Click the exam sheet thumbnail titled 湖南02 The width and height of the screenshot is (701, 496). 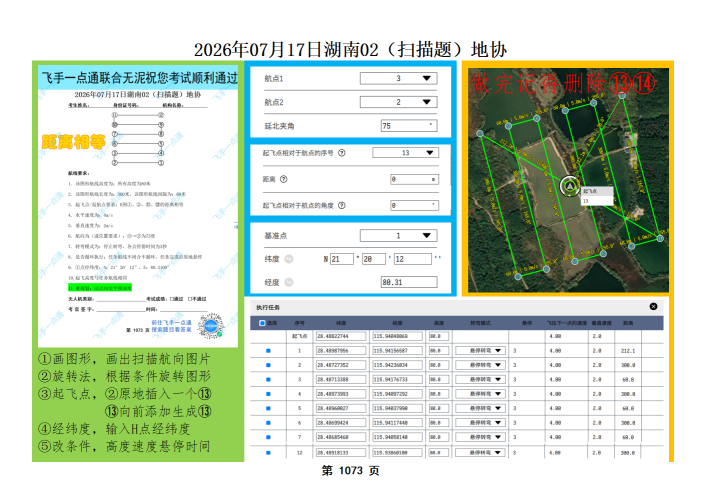point(138,208)
